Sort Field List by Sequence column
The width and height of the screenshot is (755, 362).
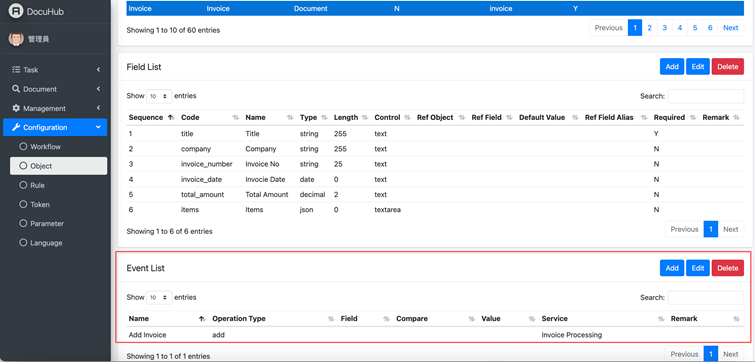(x=152, y=117)
